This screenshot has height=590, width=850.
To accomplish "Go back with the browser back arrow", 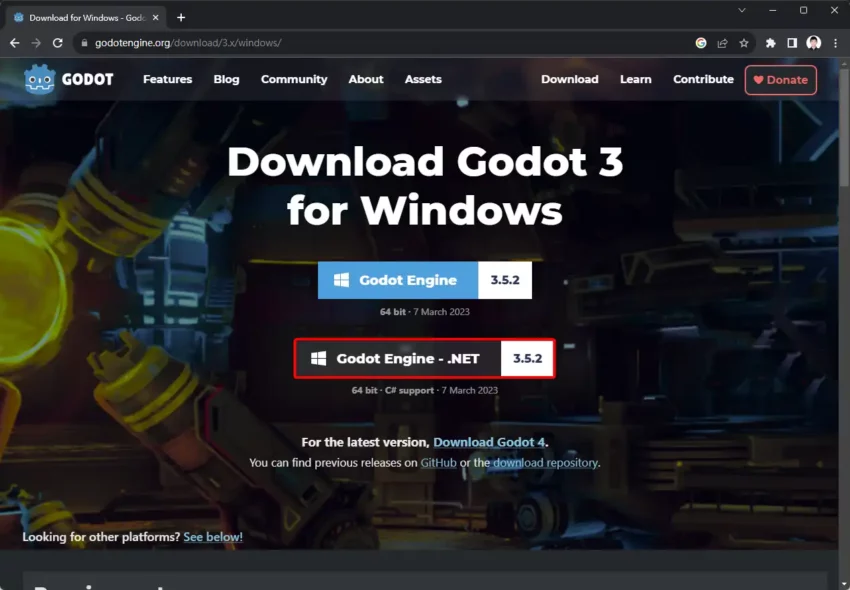I will (15, 43).
